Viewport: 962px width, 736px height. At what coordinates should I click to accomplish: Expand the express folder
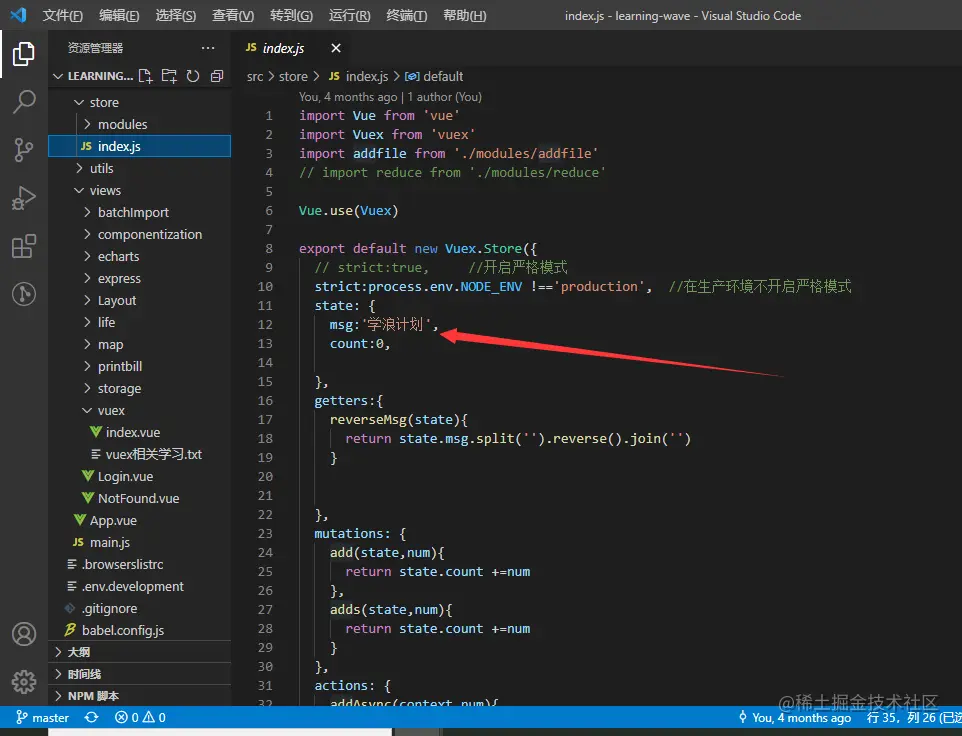139,279
